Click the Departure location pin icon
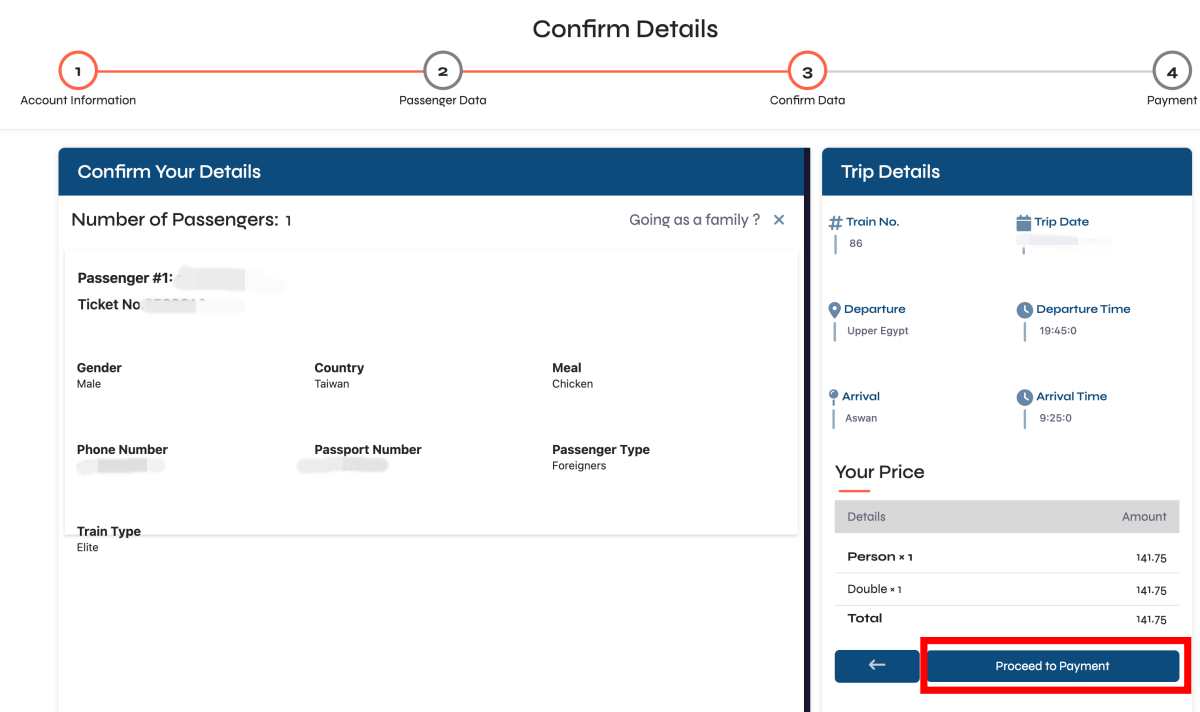The height and width of the screenshot is (712, 1200). [835, 310]
